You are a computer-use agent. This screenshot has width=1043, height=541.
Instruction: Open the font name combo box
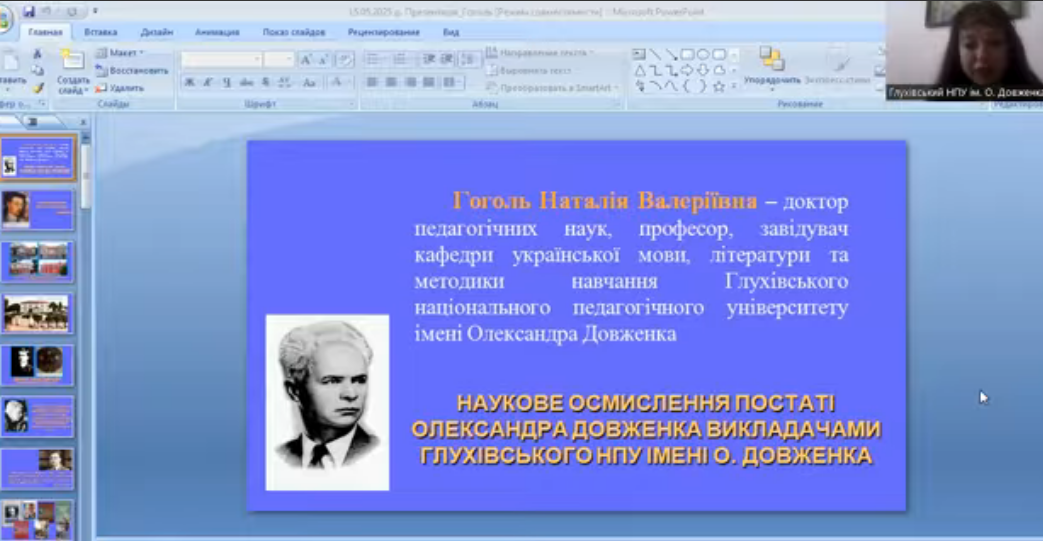tap(221, 60)
